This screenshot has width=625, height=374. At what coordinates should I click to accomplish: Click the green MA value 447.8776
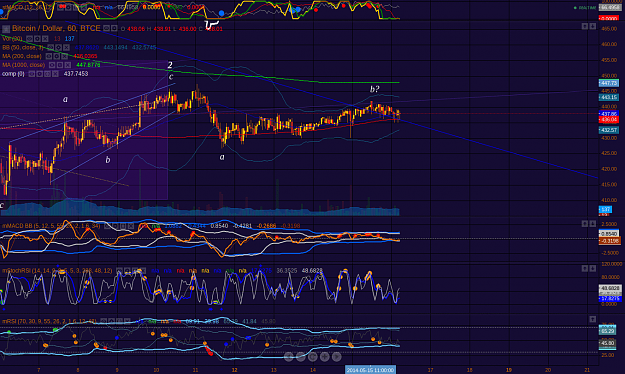[88, 65]
